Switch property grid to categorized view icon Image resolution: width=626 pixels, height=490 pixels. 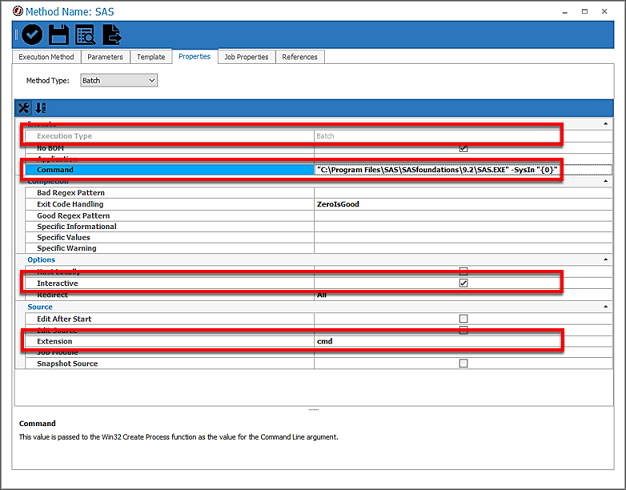coord(24,108)
